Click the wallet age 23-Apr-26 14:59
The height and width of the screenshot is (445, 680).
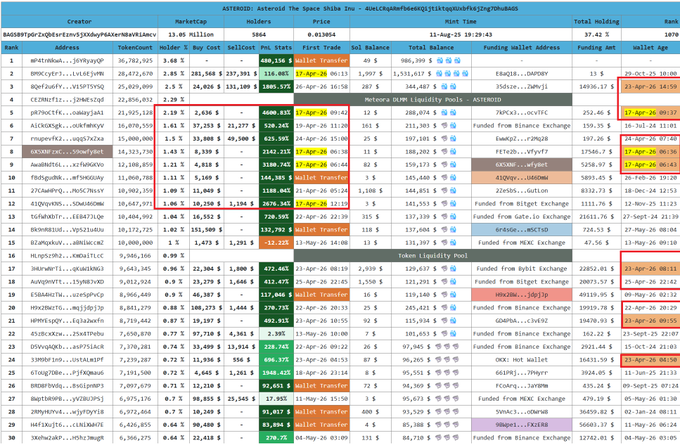point(650,87)
